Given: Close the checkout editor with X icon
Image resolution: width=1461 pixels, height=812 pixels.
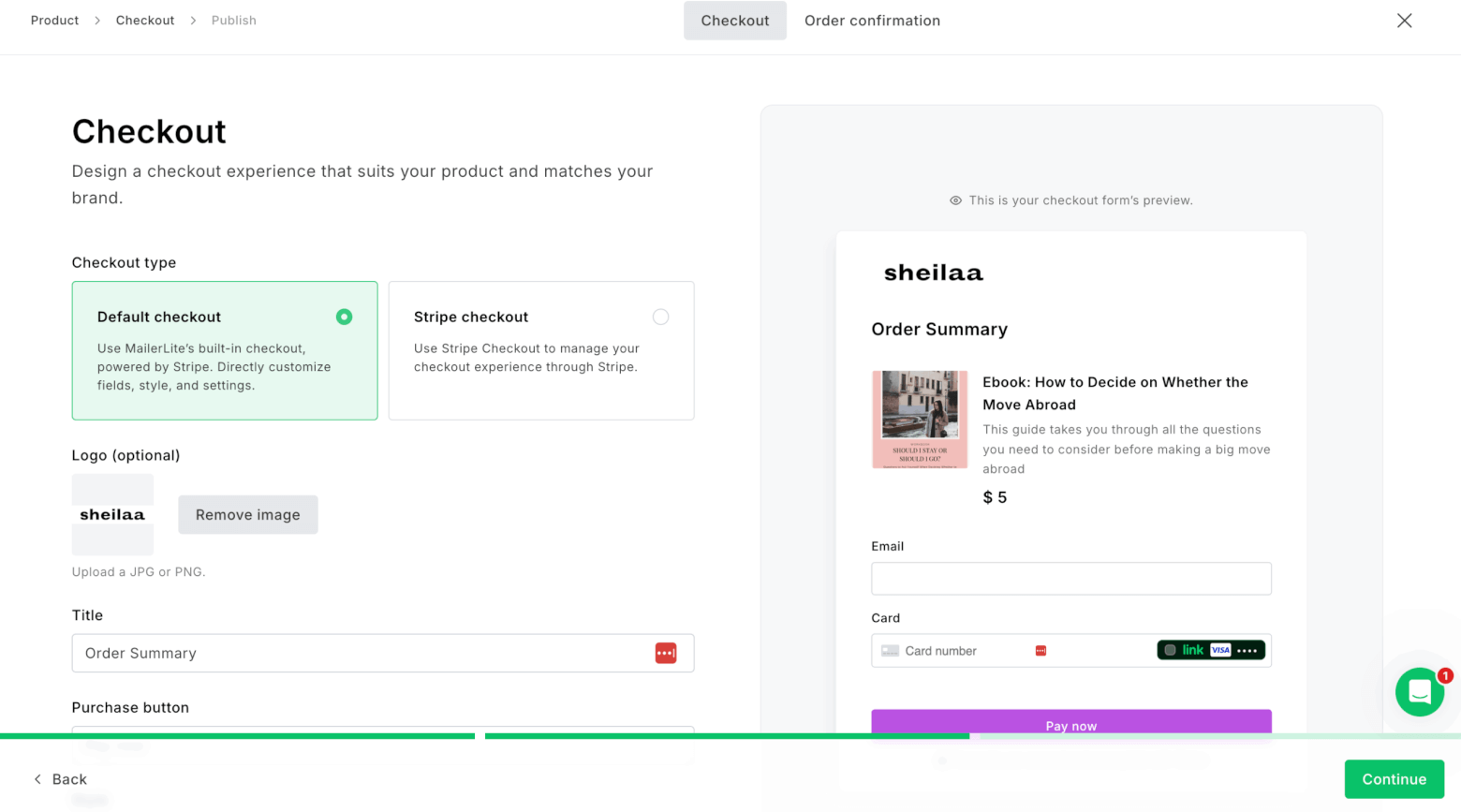Looking at the screenshot, I should pyautogui.click(x=1404, y=21).
